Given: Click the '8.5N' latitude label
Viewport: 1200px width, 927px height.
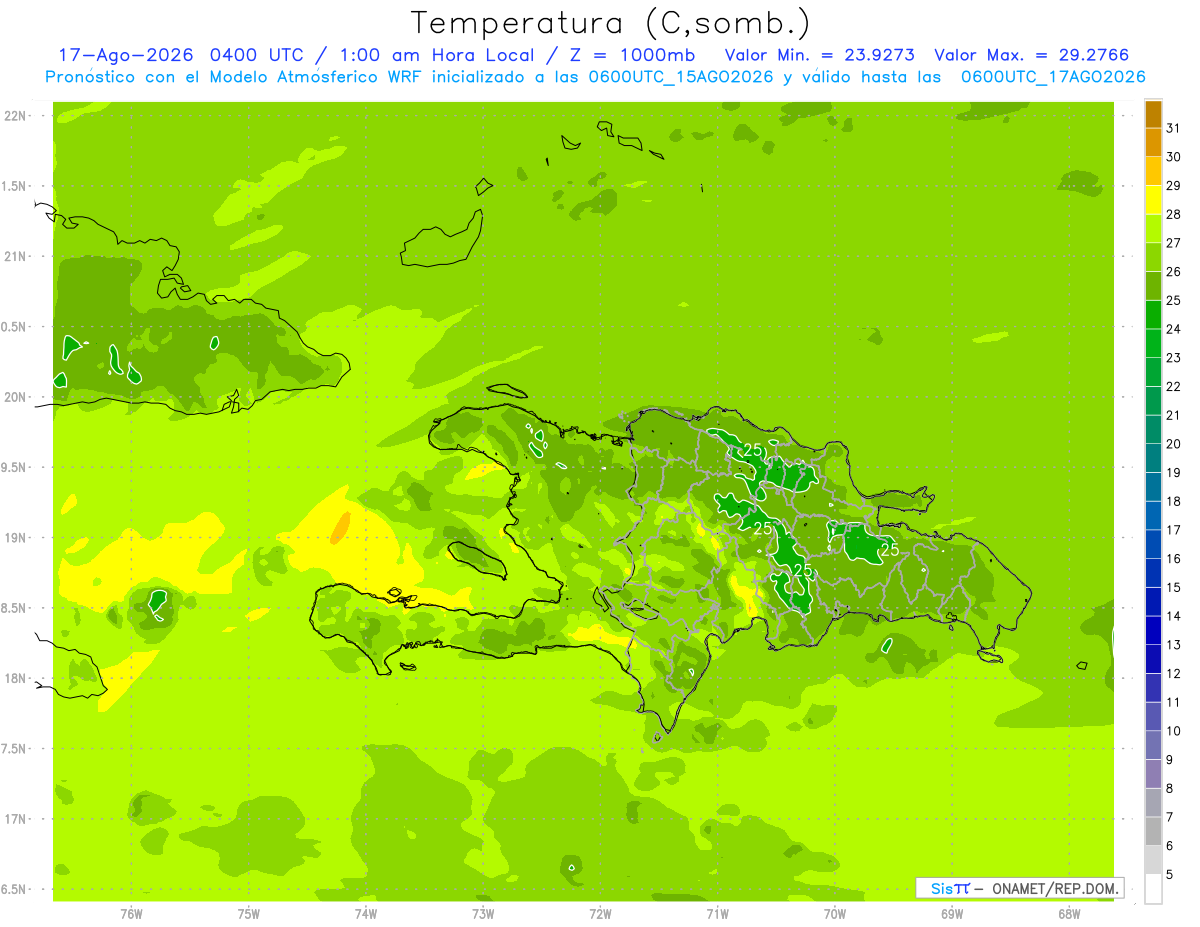Looking at the screenshot, I should [14, 608].
